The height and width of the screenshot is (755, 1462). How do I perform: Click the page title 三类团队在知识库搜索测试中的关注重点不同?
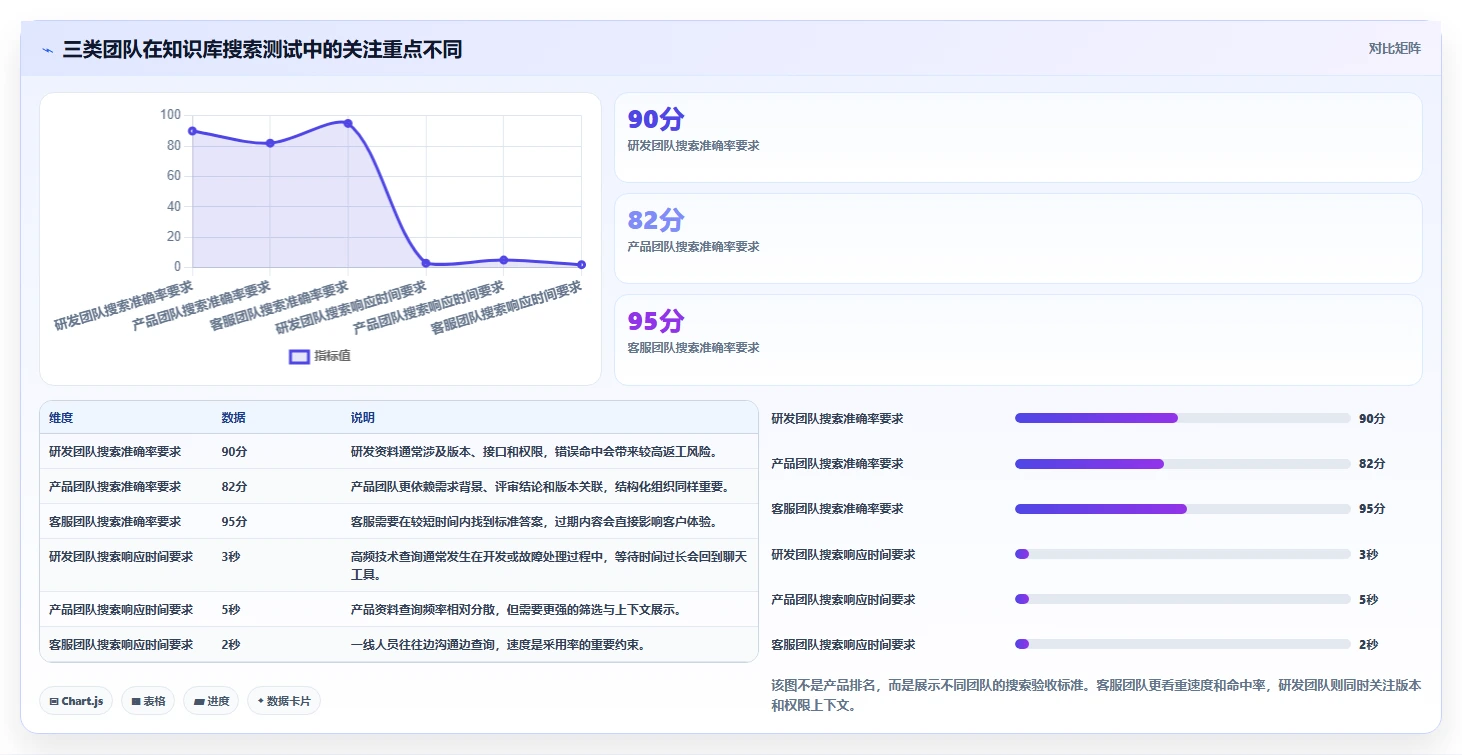262,50
